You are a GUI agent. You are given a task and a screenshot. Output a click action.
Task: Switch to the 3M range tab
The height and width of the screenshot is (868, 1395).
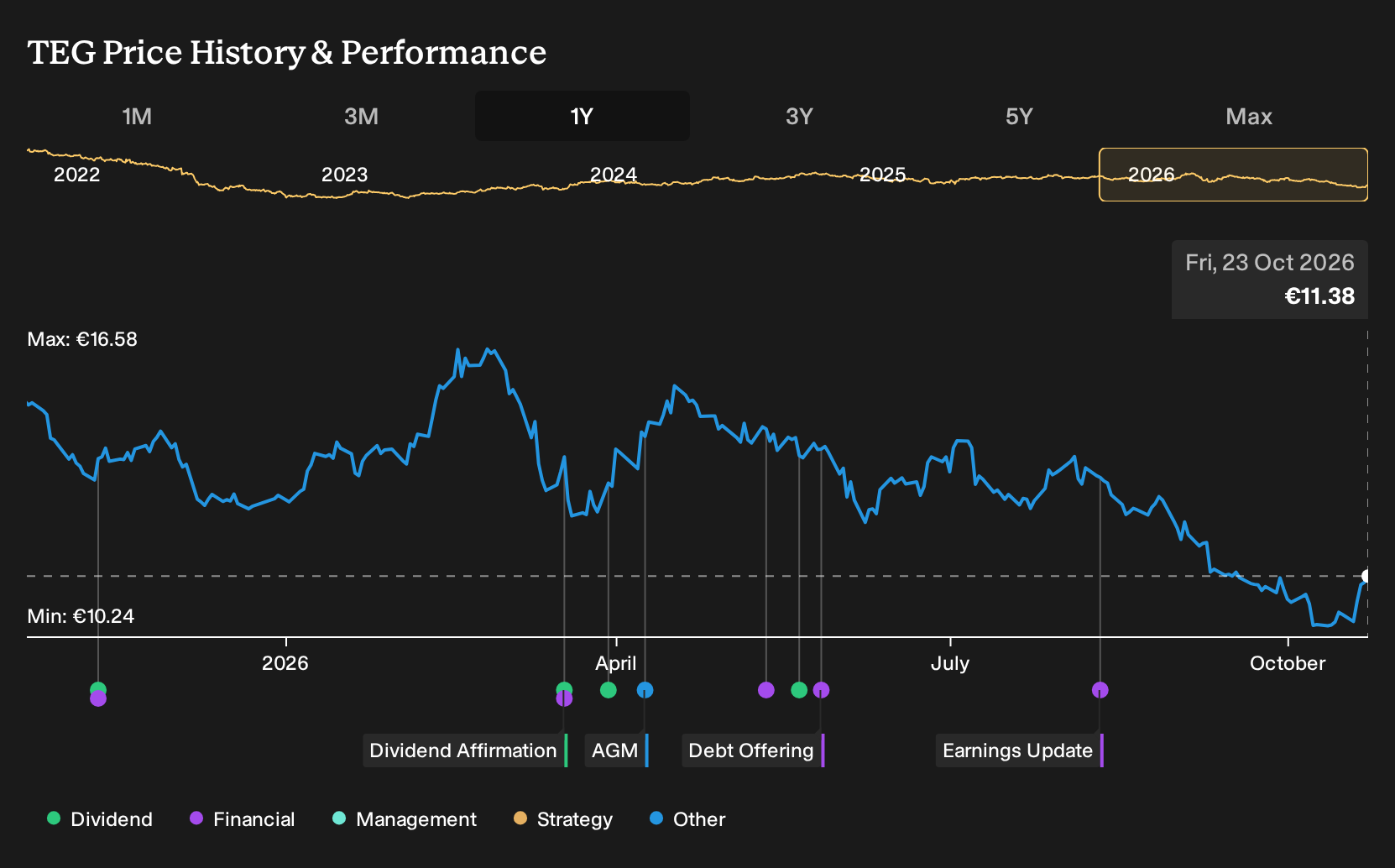pos(362,116)
